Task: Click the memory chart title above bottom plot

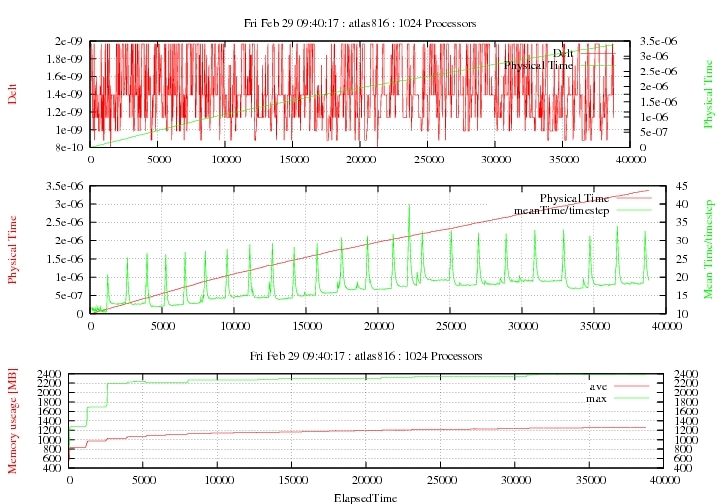Action: coord(366,356)
